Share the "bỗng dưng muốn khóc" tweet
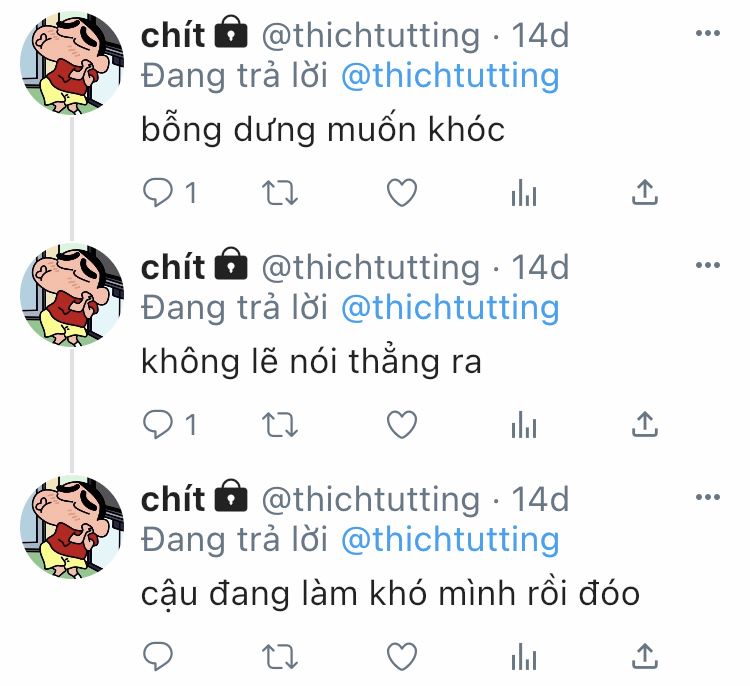The image size is (750, 686). 645,192
